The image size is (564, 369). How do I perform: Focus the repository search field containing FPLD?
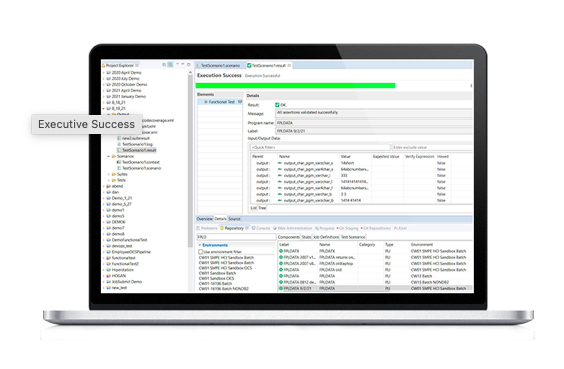[236, 237]
